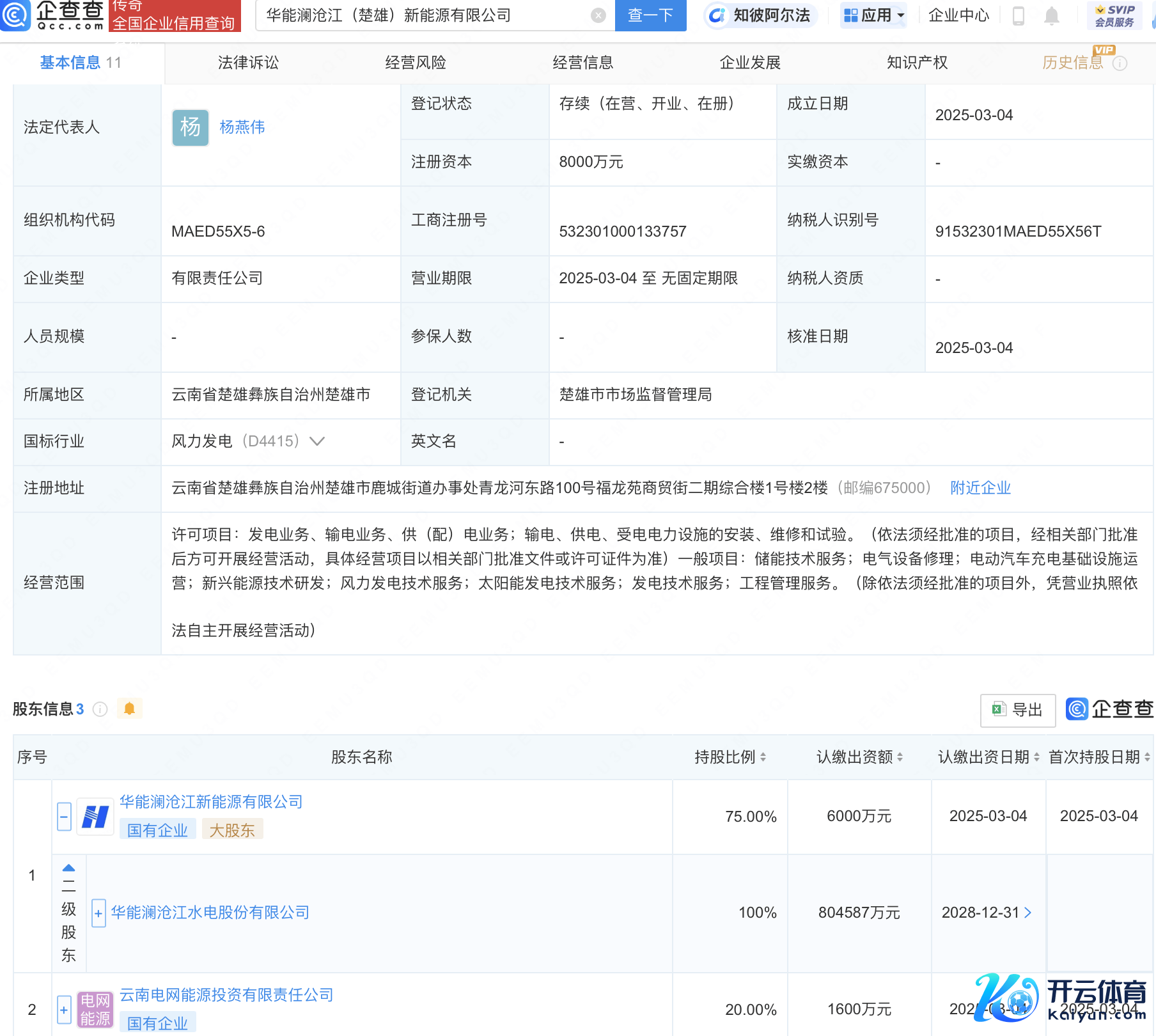Click the Huaneng Lancang shareholder logo

coord(95,817)
